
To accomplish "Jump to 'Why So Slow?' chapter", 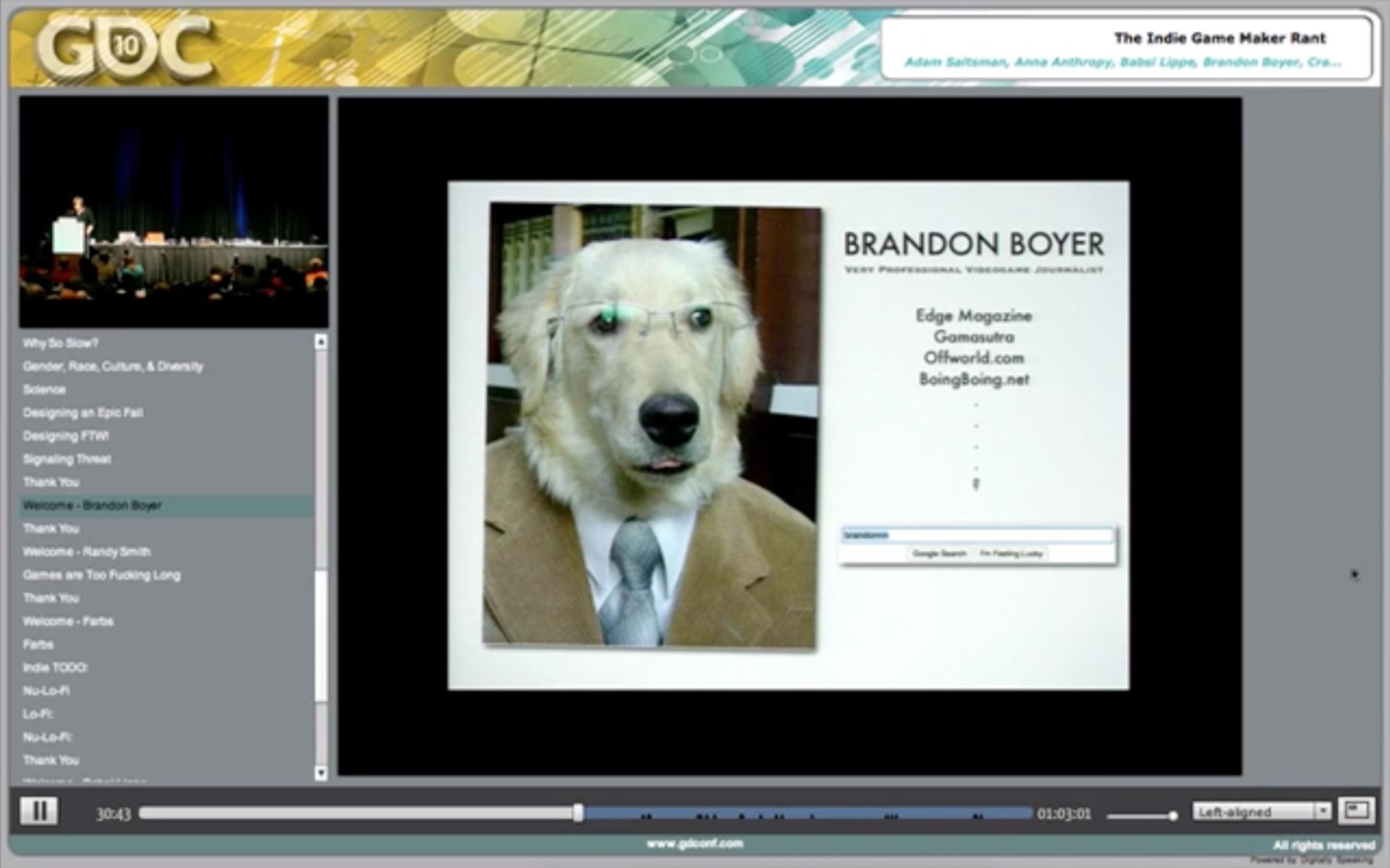I will coord(60,343).
